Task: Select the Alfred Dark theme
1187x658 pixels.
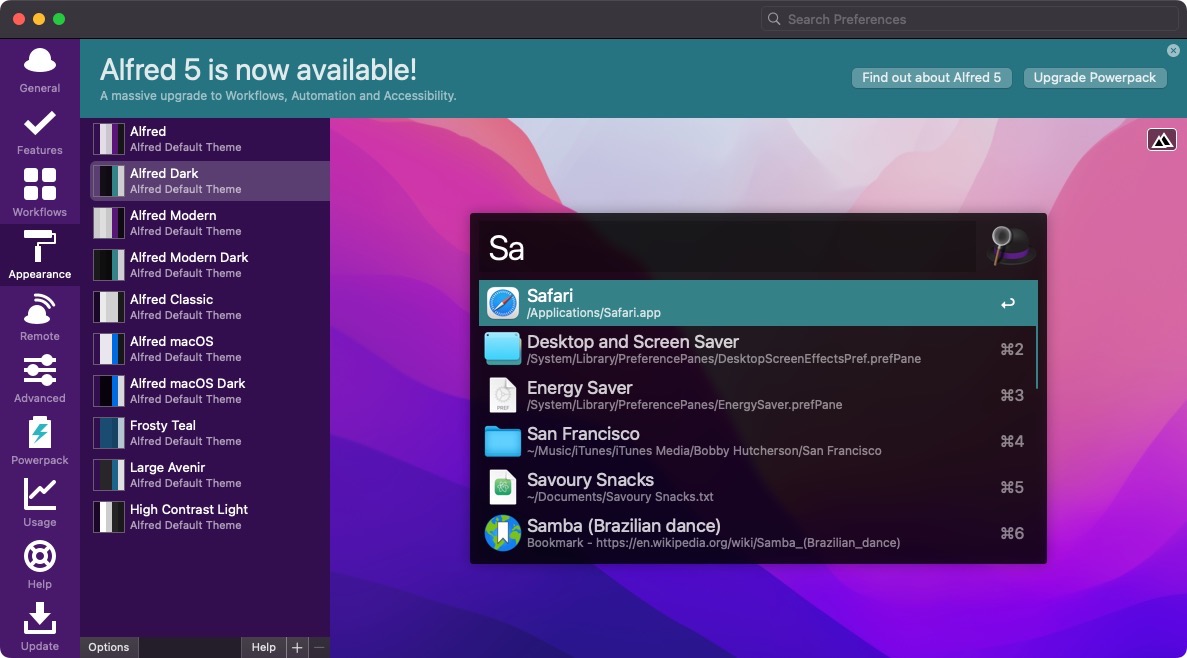Action: (210, 181)
